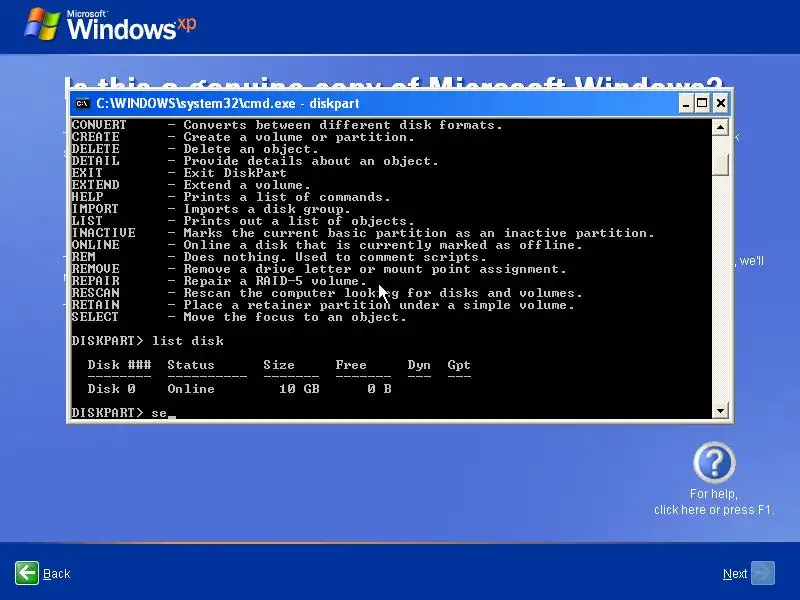The width and height of the screenshot is (800, 600).
Task: Click the REMOVE command line
Action: pyautogui.click(x=319, y=269)
